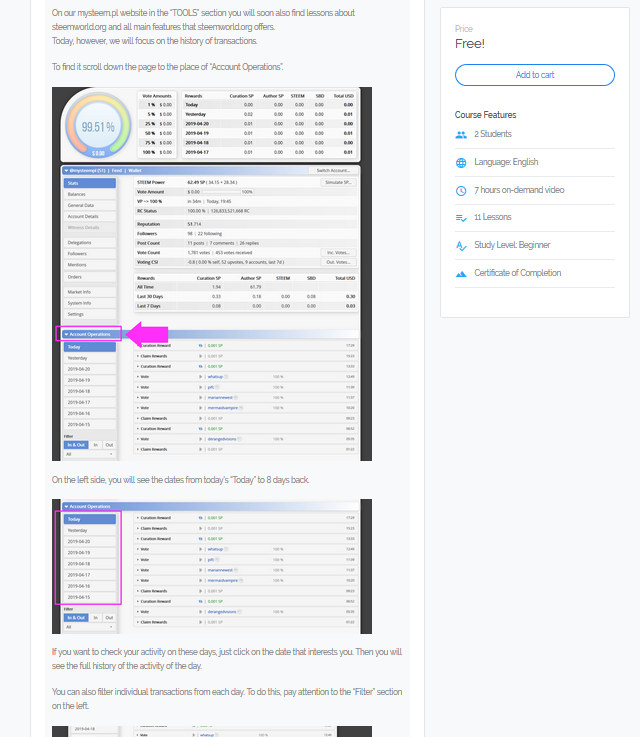
Task: Select the '11 Lessons' text
Action: [x=492, y=217]
